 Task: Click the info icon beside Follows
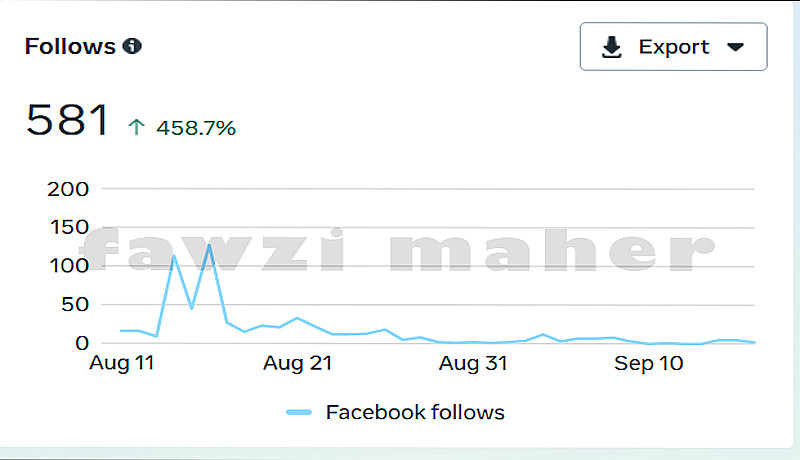coord(132,46)
